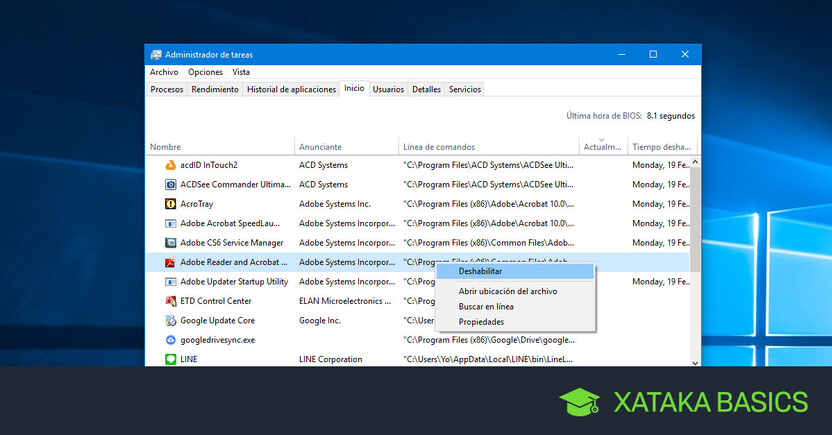
Task: Open the Archivo menu
Action: click(x=164, y=72)
